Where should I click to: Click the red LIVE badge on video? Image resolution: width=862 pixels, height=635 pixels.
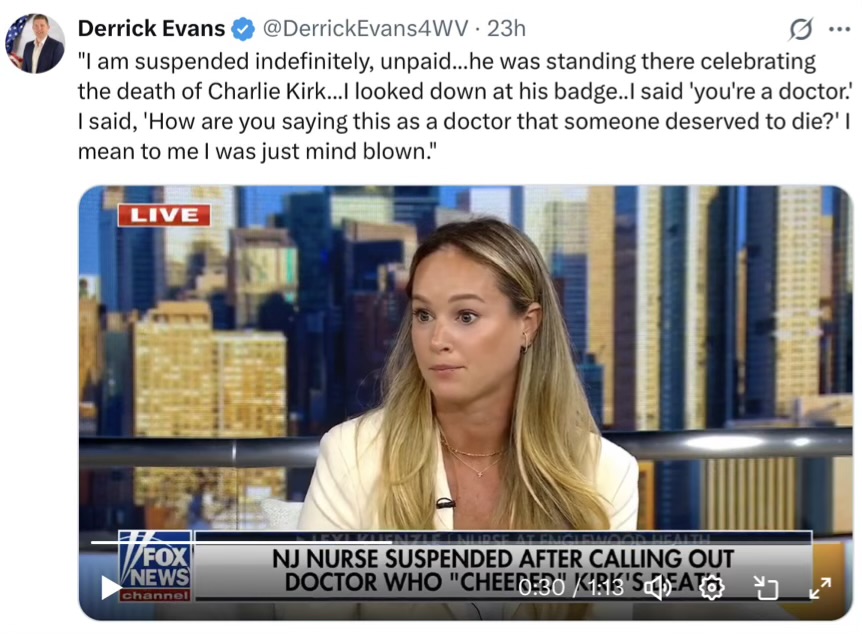pos(164,215)
